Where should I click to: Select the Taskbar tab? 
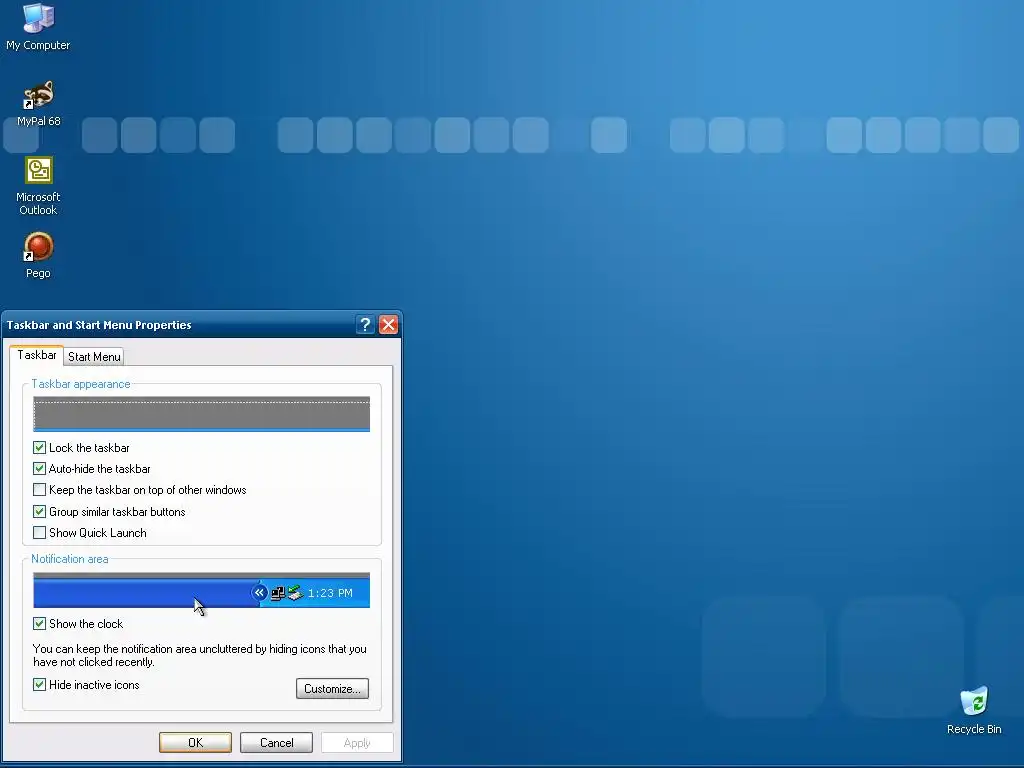pyautogui.click(x=37, y=355)
